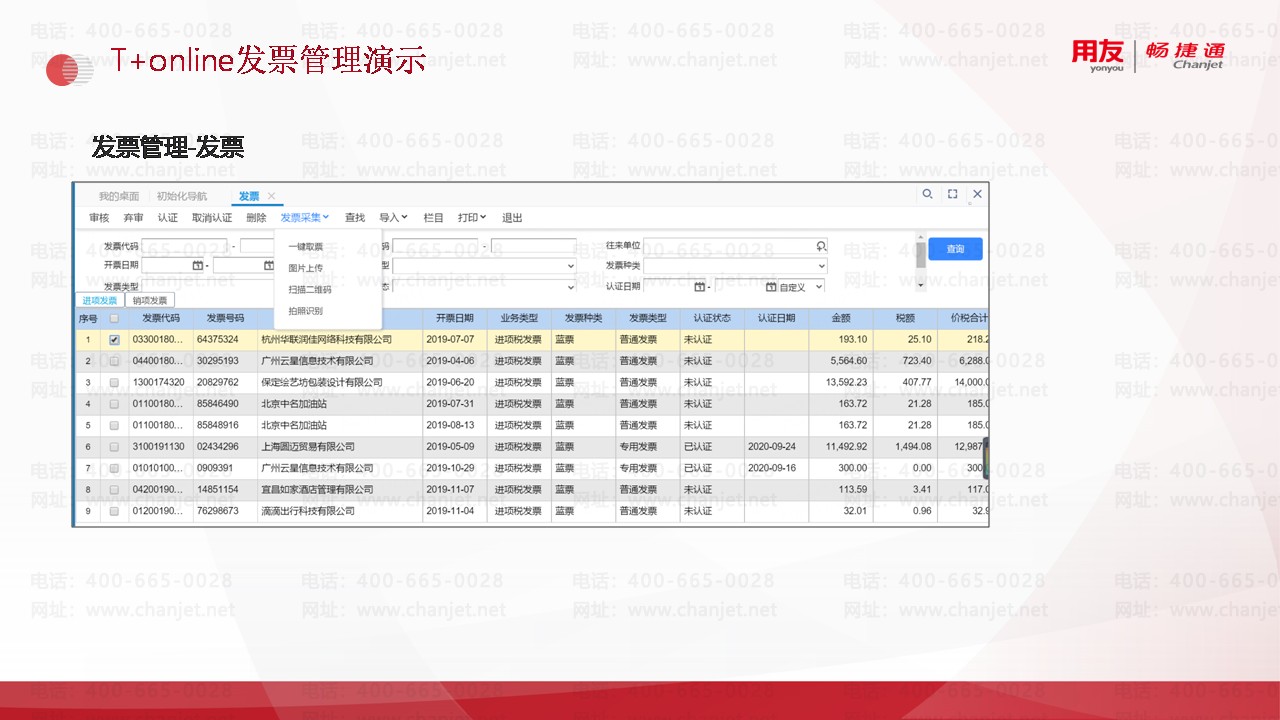The height and width of the screenshot is (720, 1280).
Task: Click the filter panel scrollbar thumb
Action: pyautogui.click(x=920, y=254)
